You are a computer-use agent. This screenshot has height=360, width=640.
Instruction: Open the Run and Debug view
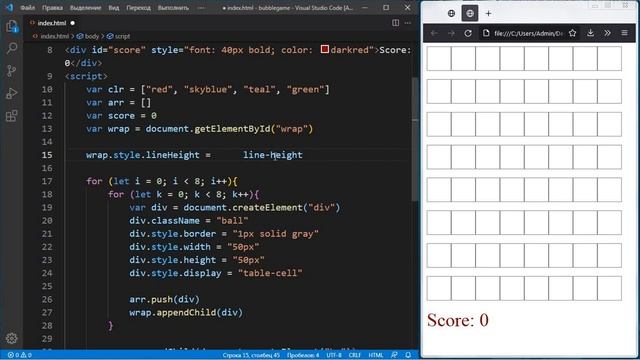point(12,93)
